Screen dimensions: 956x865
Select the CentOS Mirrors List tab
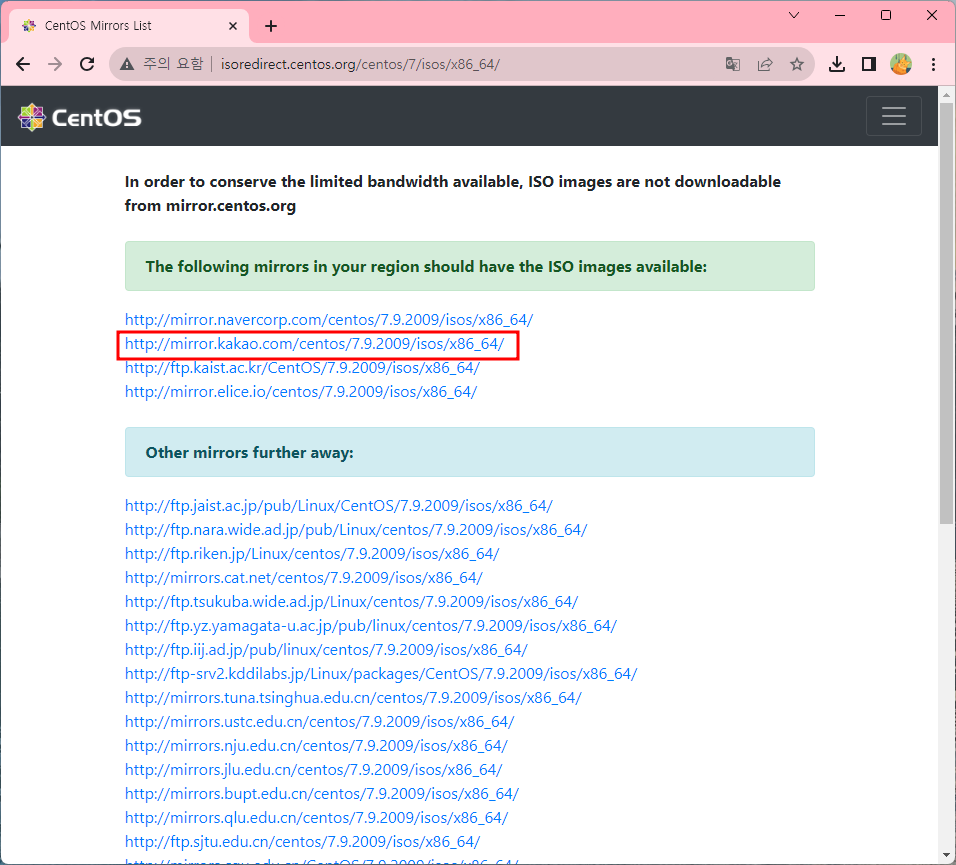click(x=129, y=26)
